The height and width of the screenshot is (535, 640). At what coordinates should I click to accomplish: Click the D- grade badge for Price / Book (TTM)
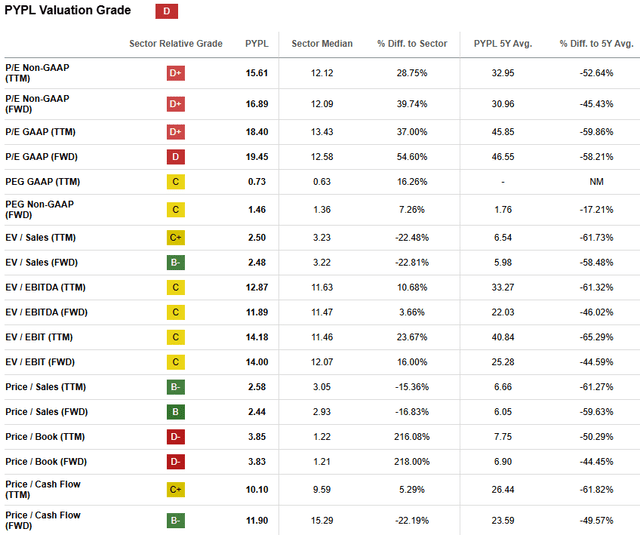tap(176, 437)
